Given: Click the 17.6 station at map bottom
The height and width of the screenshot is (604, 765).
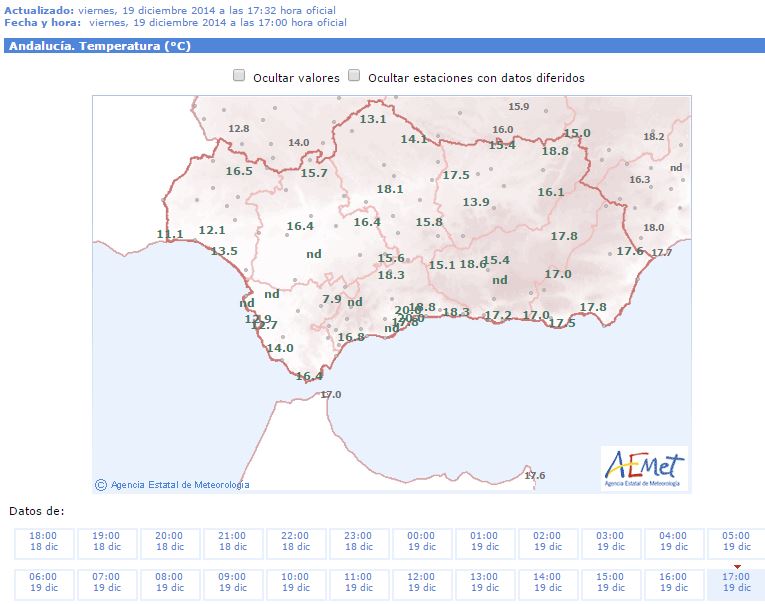Looking at the screenshot, I should [x=535, y=475].
